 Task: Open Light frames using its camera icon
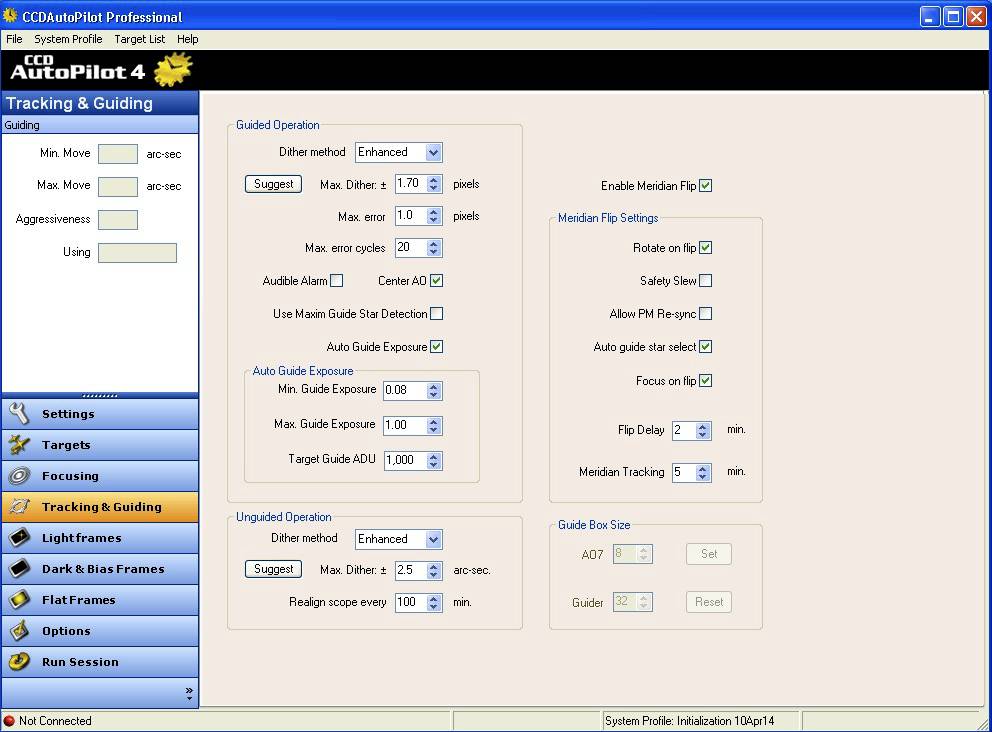[20, 538]
